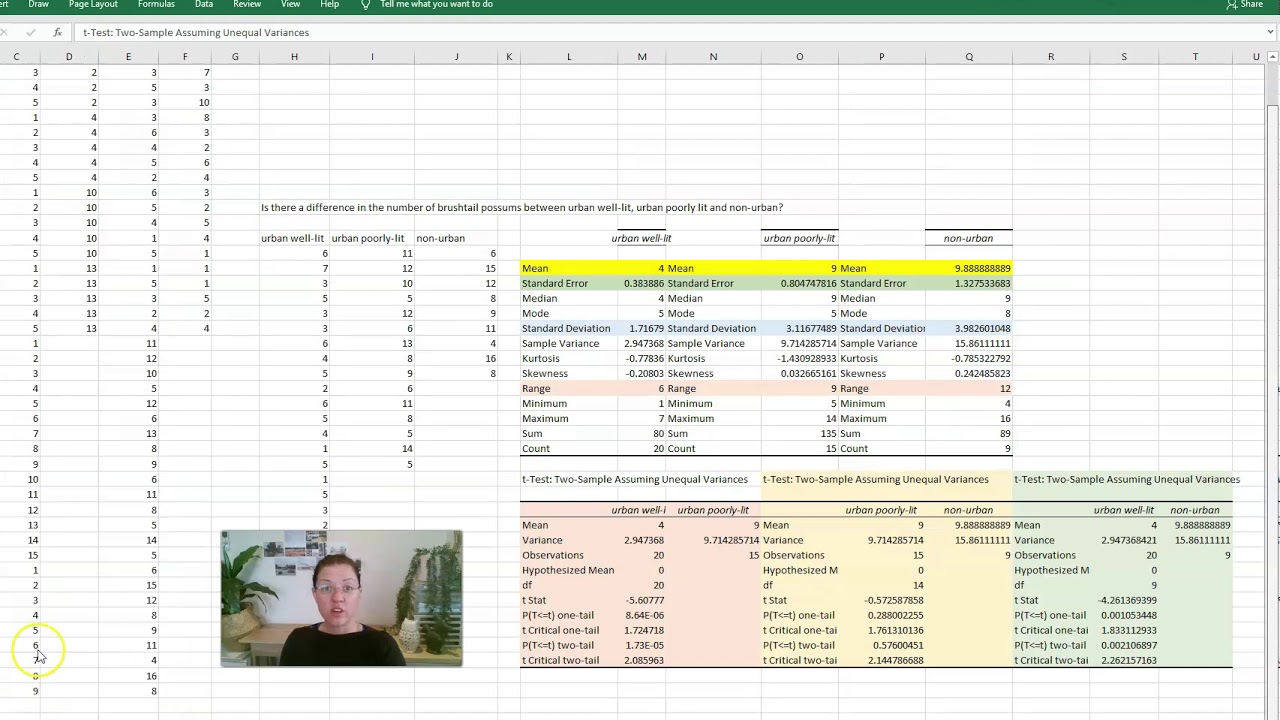Select the non-urban header in column J
1280x720 pixels.
(x=441, y=238)
